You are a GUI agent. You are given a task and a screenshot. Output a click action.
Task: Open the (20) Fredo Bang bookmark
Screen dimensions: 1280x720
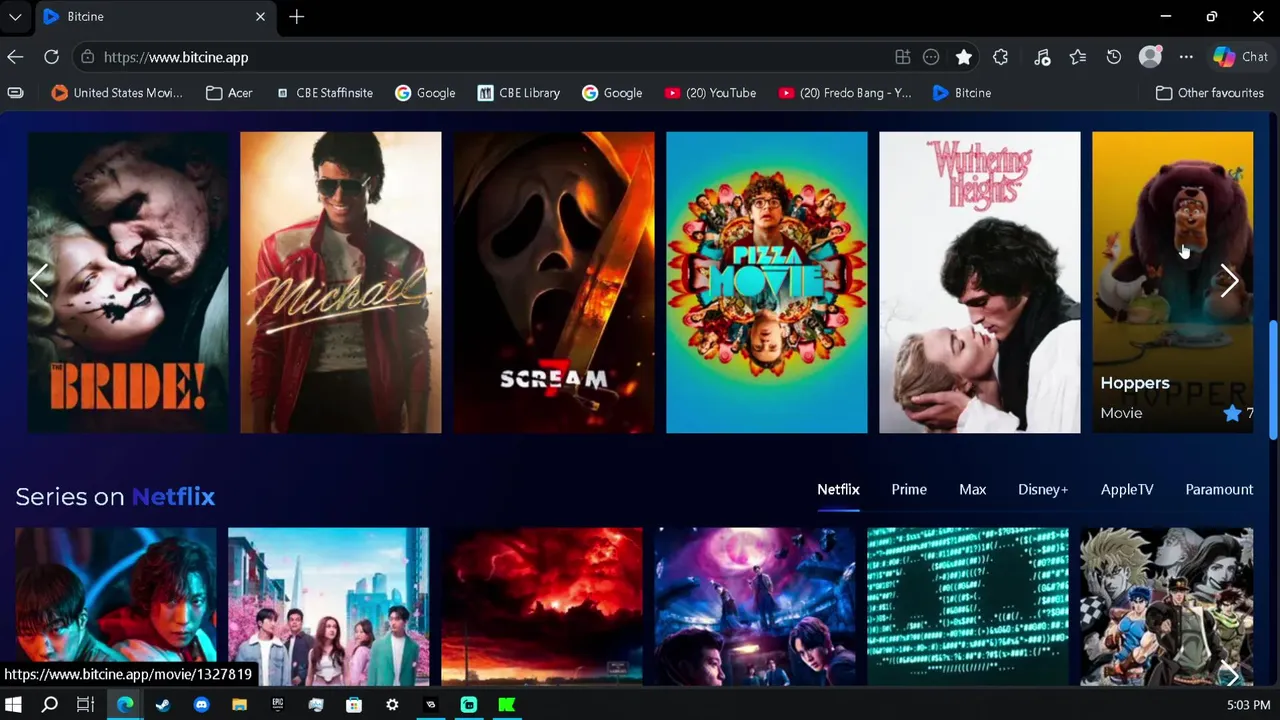pos(845,93)
